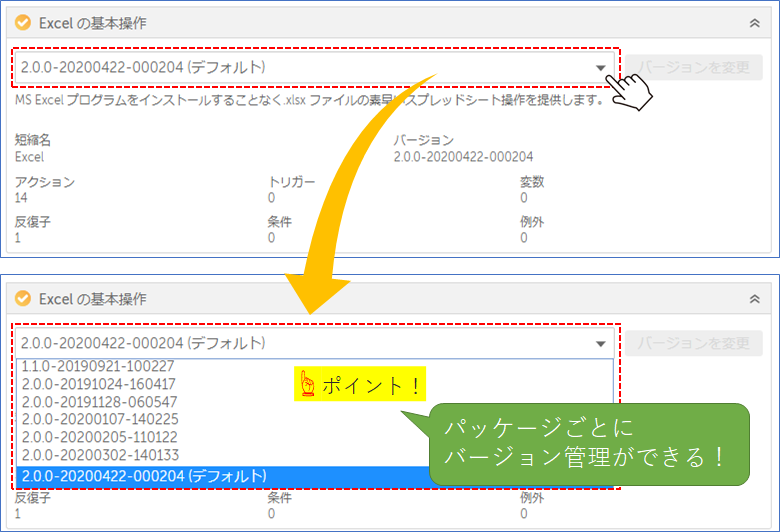Click the upper panel title Excel の基本操作
This screenshot has height=532, width=780.
(x=93, y=23)
